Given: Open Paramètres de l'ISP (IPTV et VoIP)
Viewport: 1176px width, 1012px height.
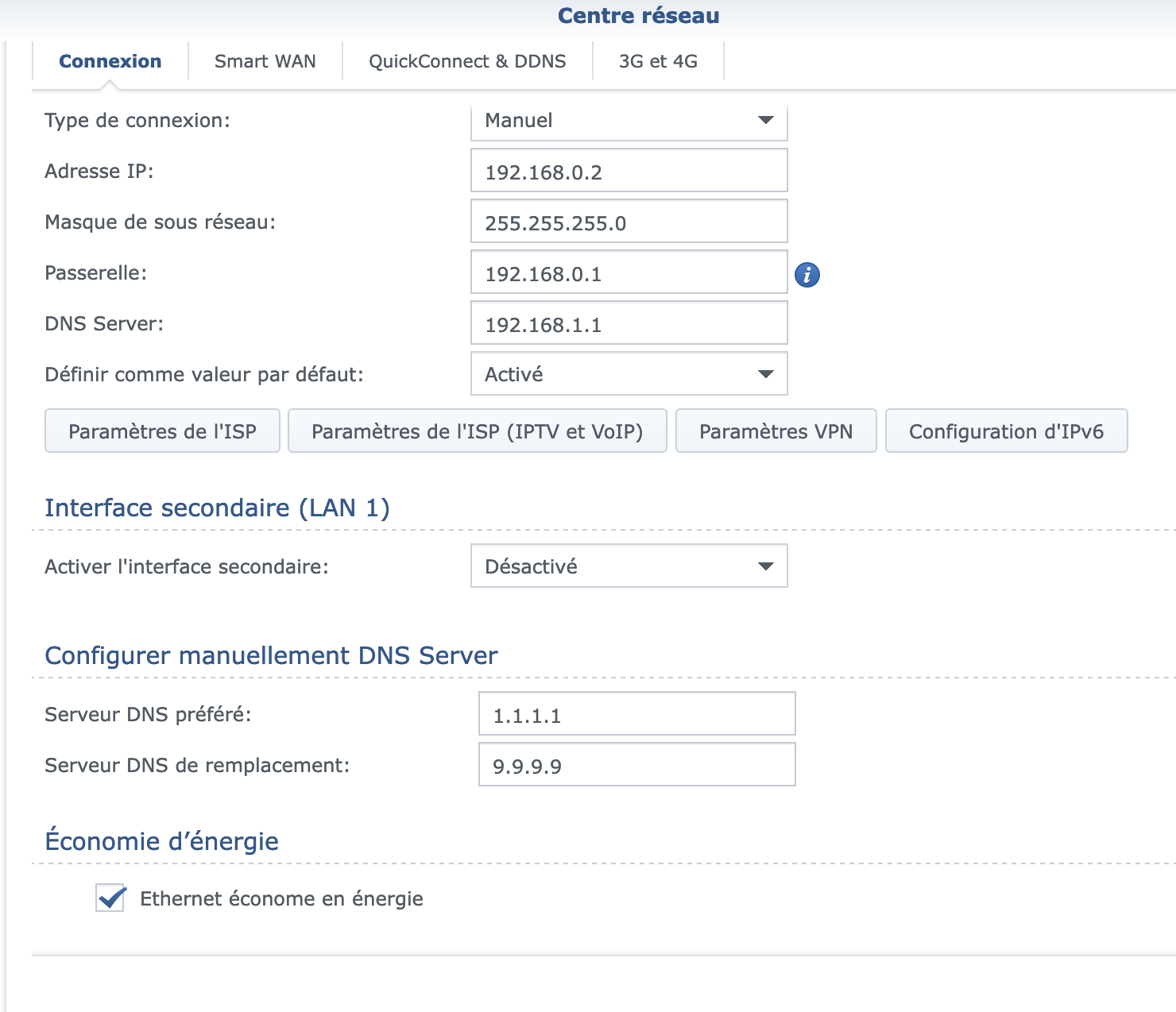Looking at the screenshot, I should click(x=477, y=431).
